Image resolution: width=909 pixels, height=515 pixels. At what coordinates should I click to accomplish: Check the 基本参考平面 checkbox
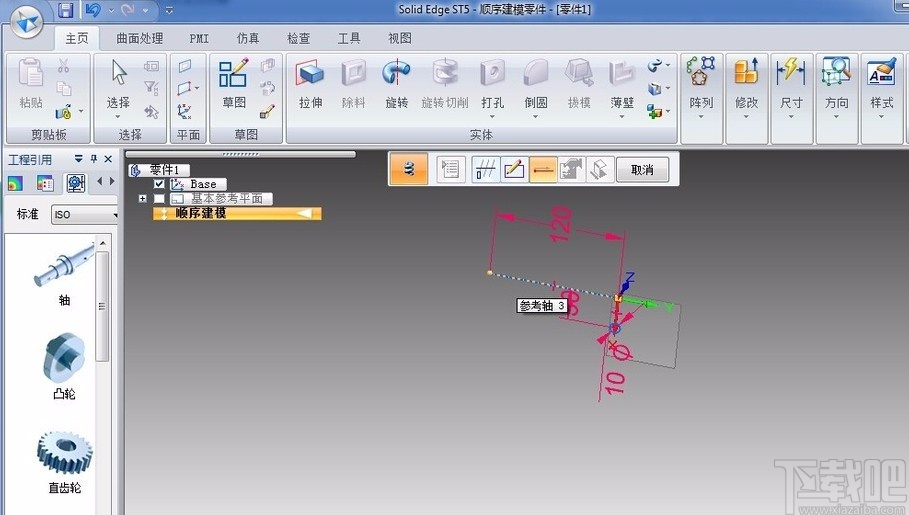coord(159,198)
